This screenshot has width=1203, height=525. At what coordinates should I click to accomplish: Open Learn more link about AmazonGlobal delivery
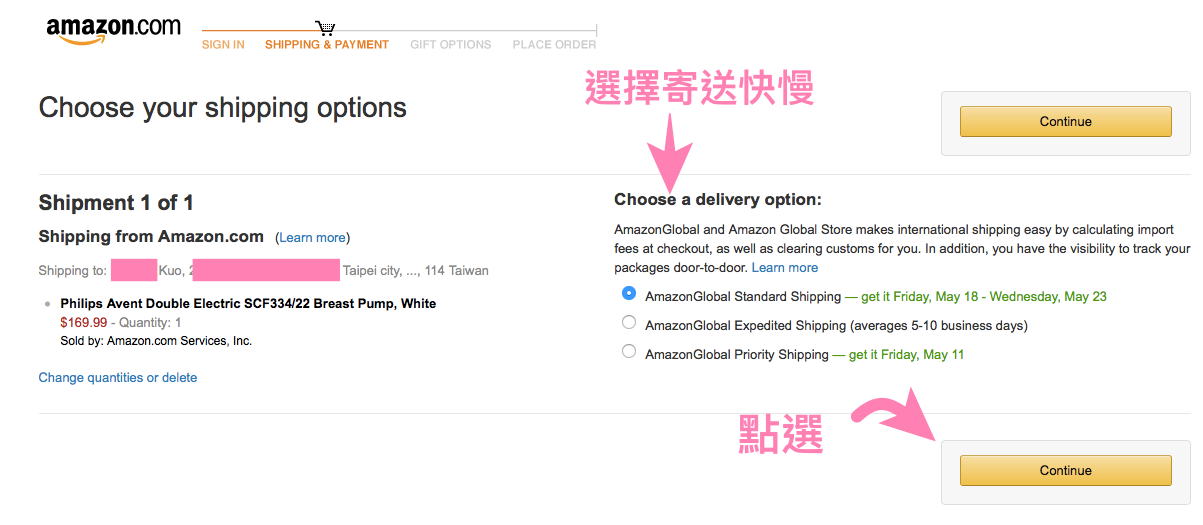[x=785, y=268]
